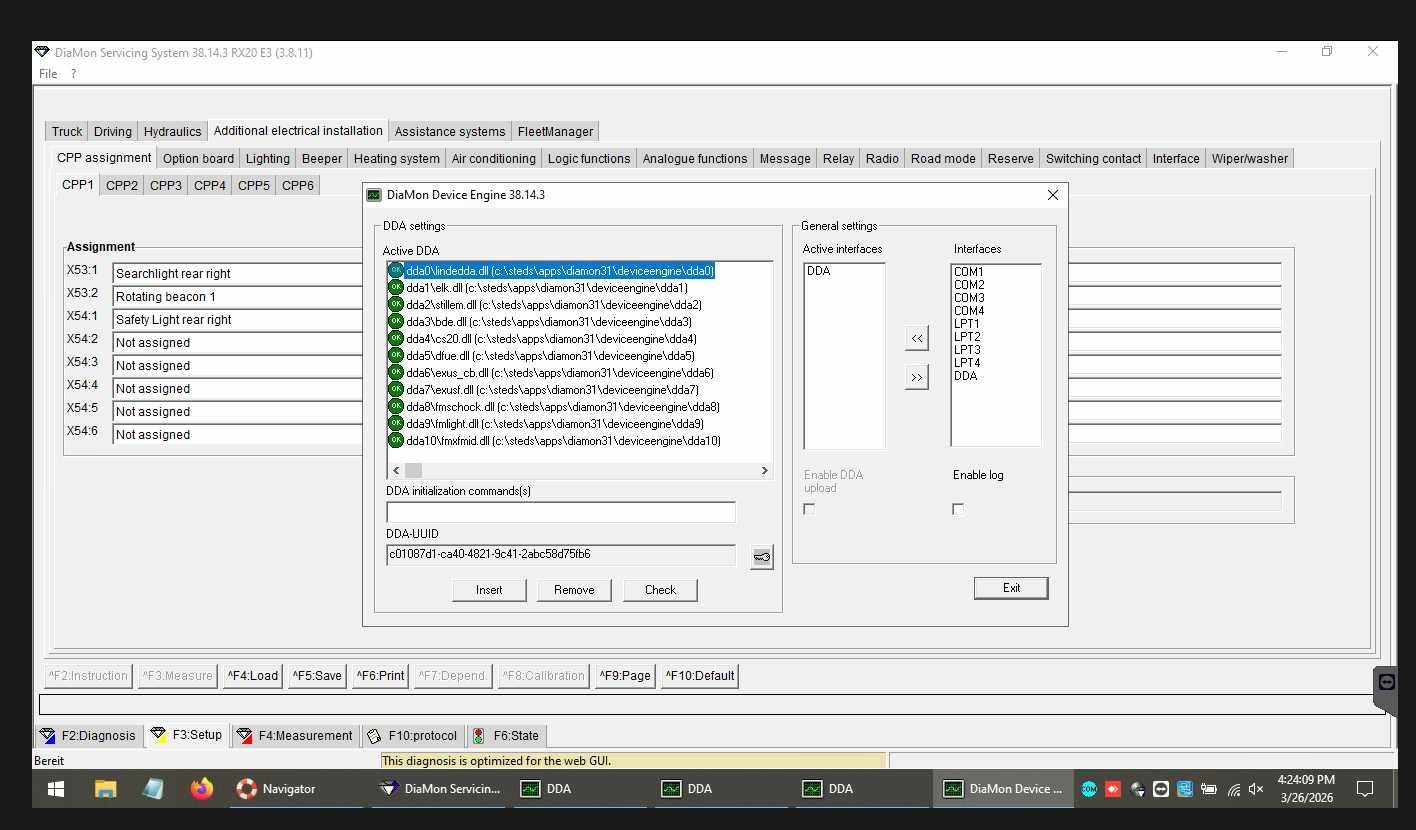The width and height of the screenshot is (1416, 830).
Task: Launch Firefox from the taskbar
Action: pyautogui.click(x=202, y=789)
